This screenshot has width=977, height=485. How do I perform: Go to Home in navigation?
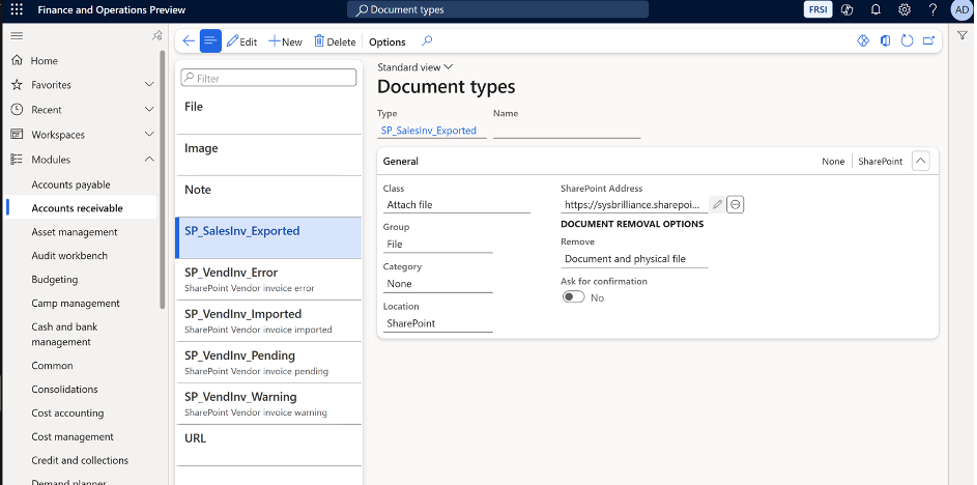click(44, 60)
